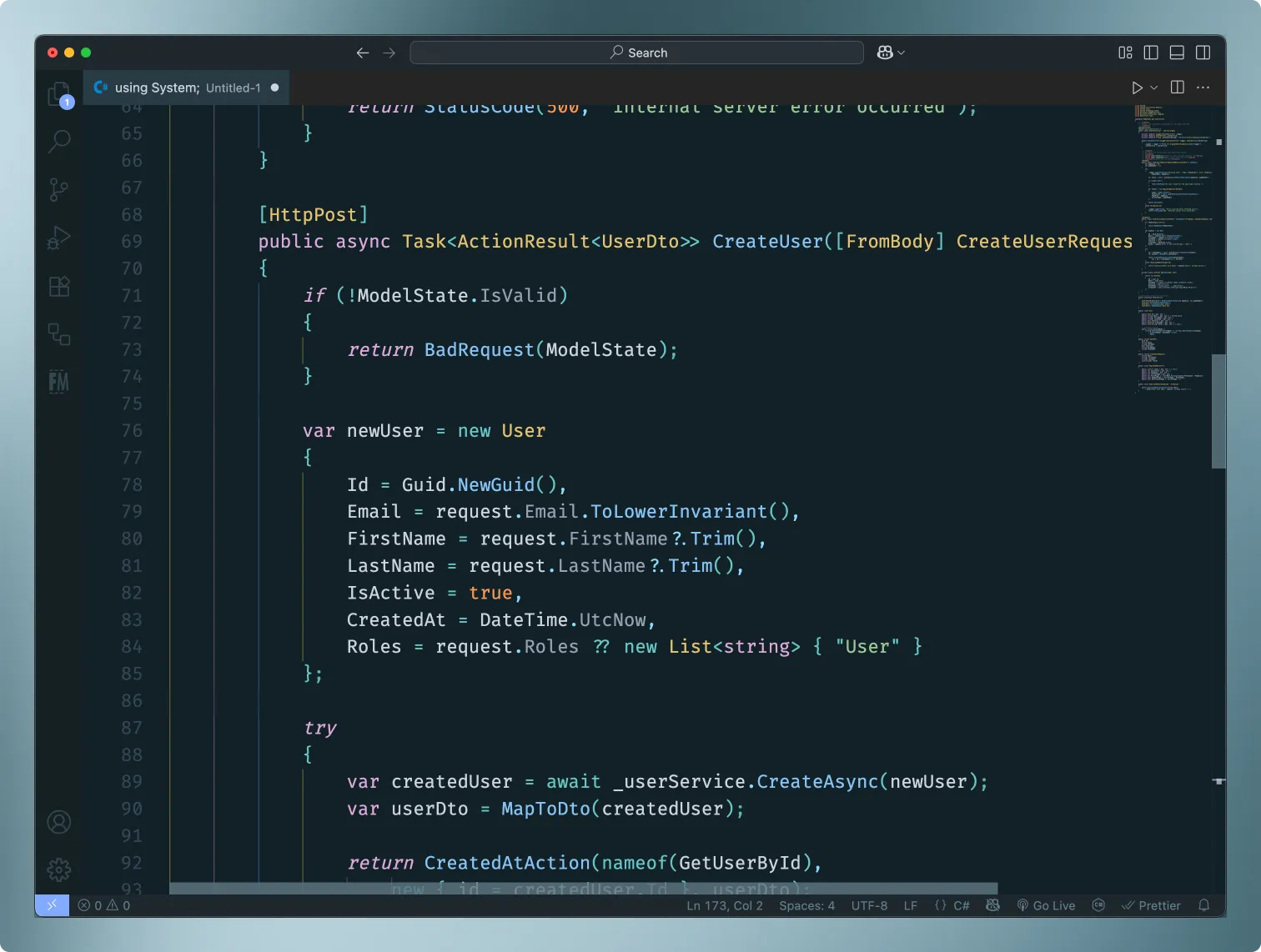Toggle the Secondary Side Bar
The image size is (1261, 952).
click(1203, 52)
